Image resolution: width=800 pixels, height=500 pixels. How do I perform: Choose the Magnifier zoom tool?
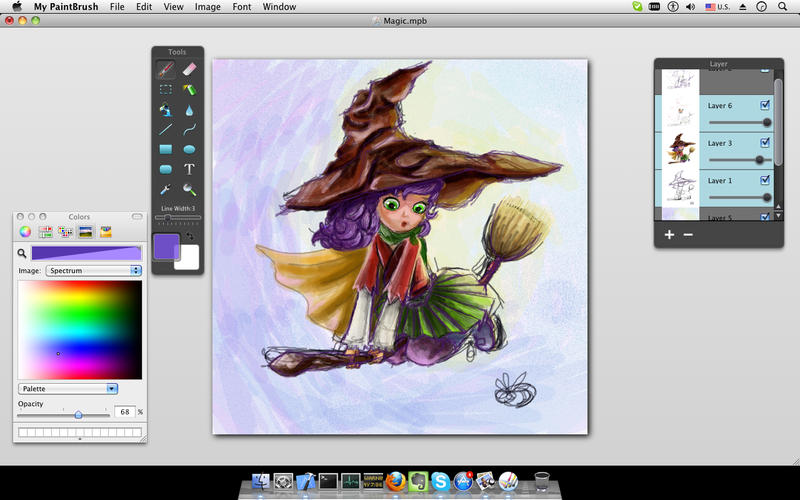[189, 189]
